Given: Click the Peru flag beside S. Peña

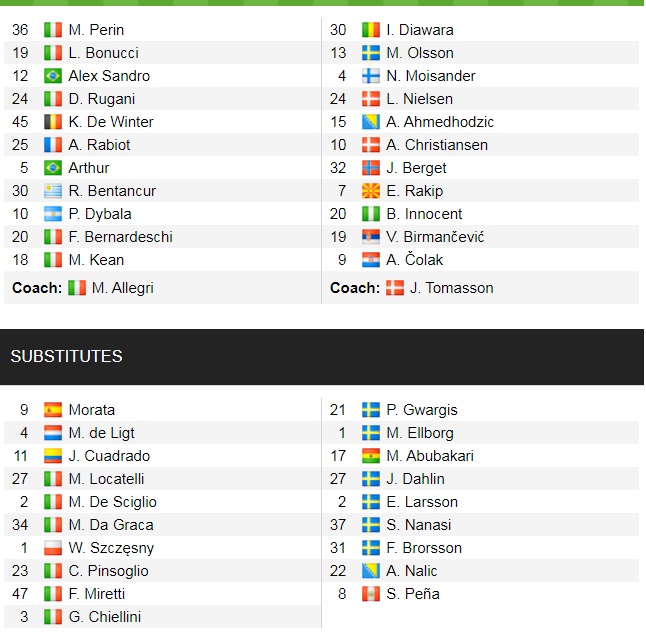Looking at the screenshot, I should coord(371,594).
